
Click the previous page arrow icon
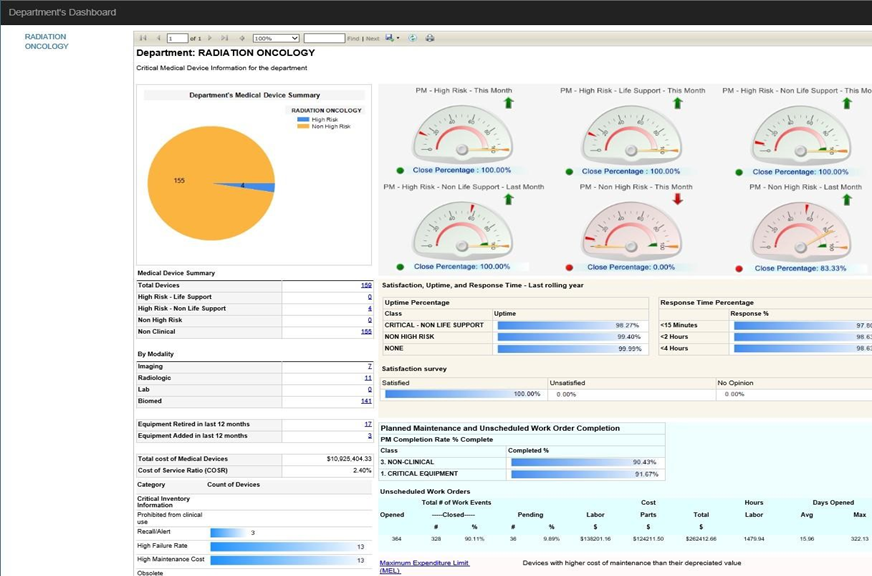(x=158, y=38)
